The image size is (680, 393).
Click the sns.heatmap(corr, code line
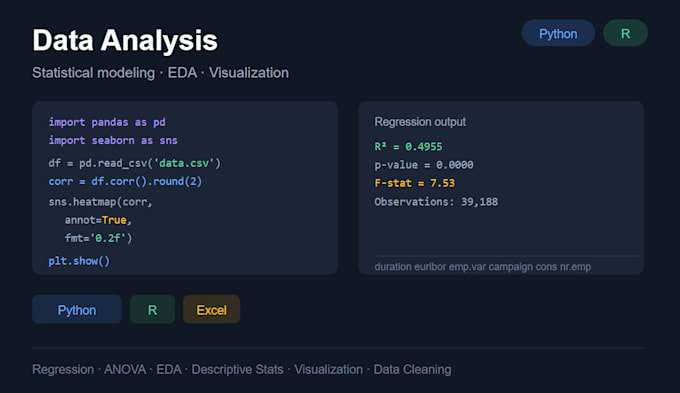100,202
